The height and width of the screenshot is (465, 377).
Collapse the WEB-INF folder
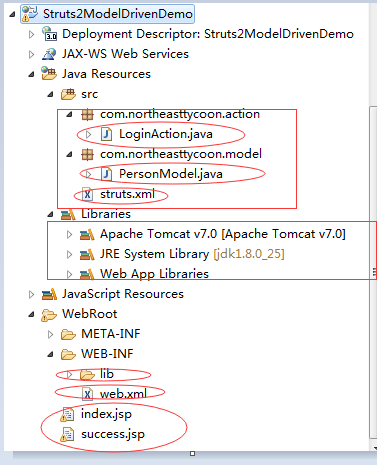[x=50, y=354]
